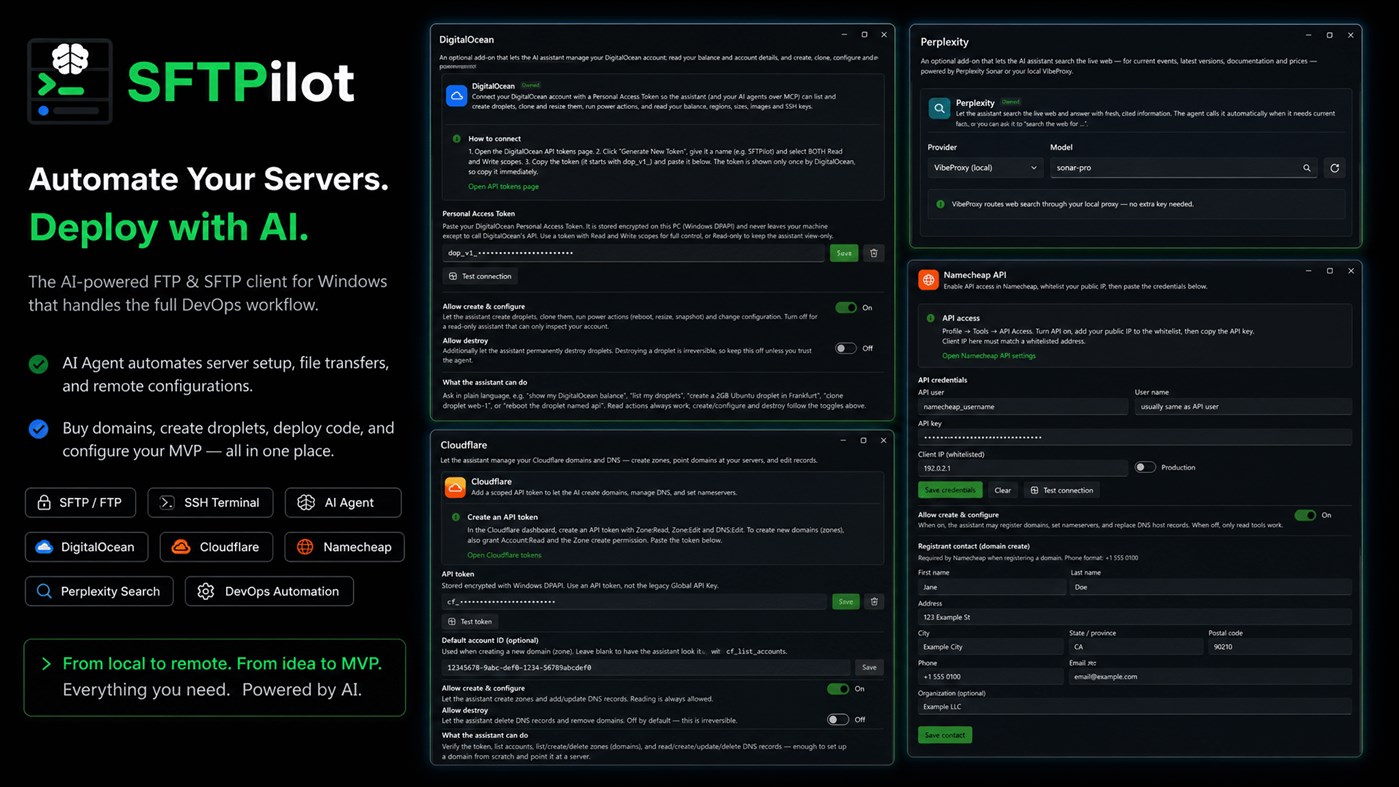Click the Address field 123 Example St
1399x787 pixels.
[1135, 617]
